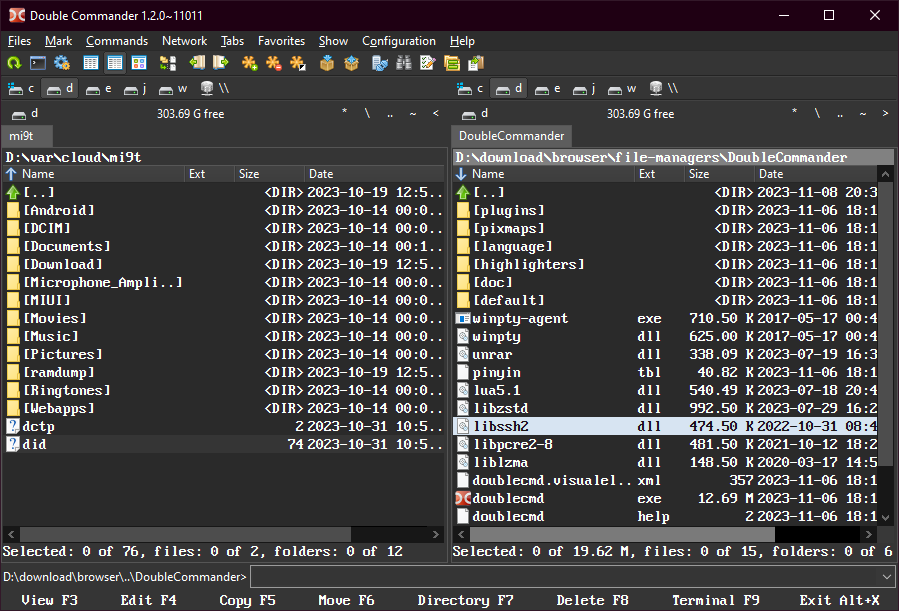Click the Extract files toolbar icon
The height and width of the screenshot is (611, 899).
point(351,63)
